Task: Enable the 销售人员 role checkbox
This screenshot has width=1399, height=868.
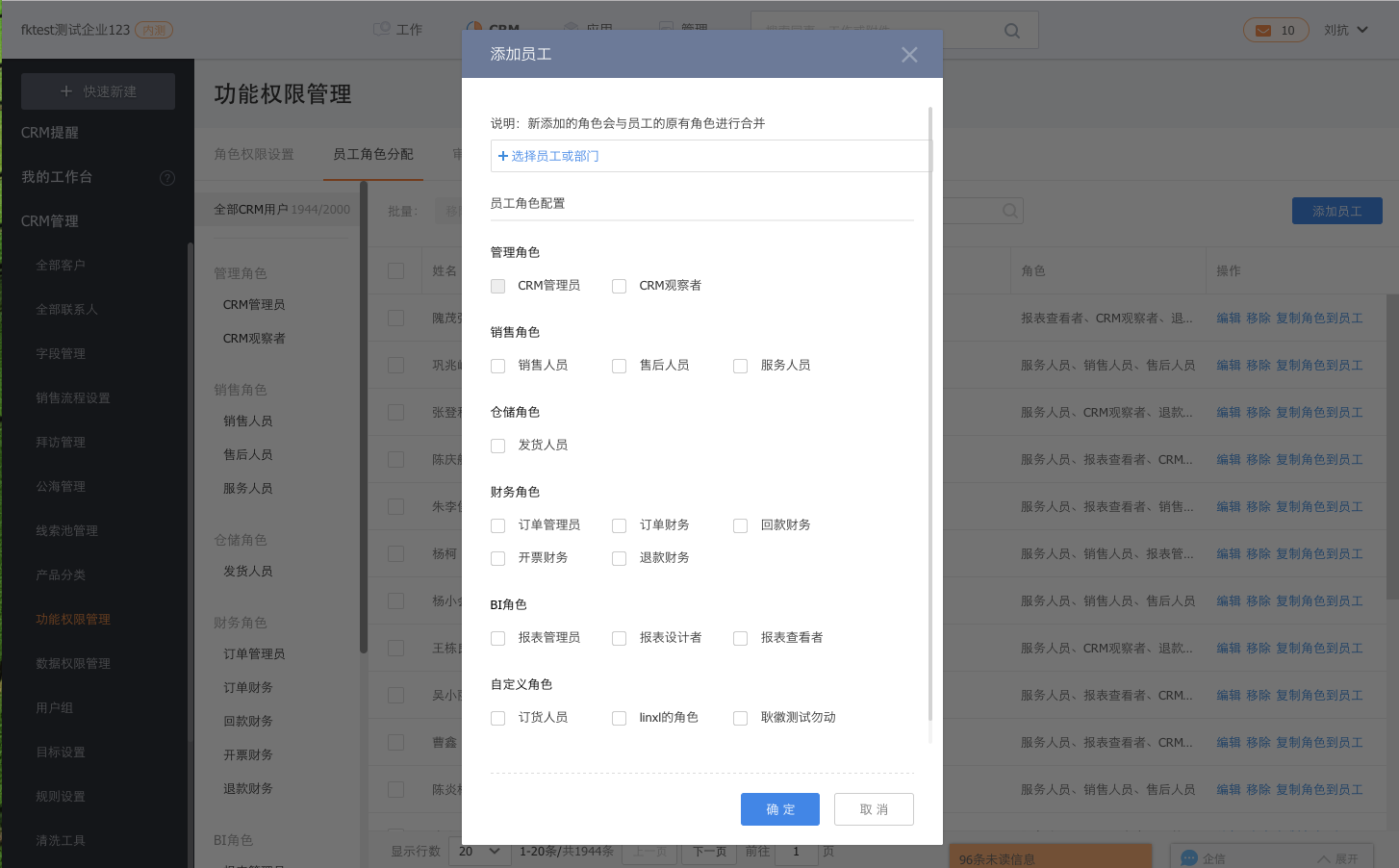Action: click(x=497, y=366)
